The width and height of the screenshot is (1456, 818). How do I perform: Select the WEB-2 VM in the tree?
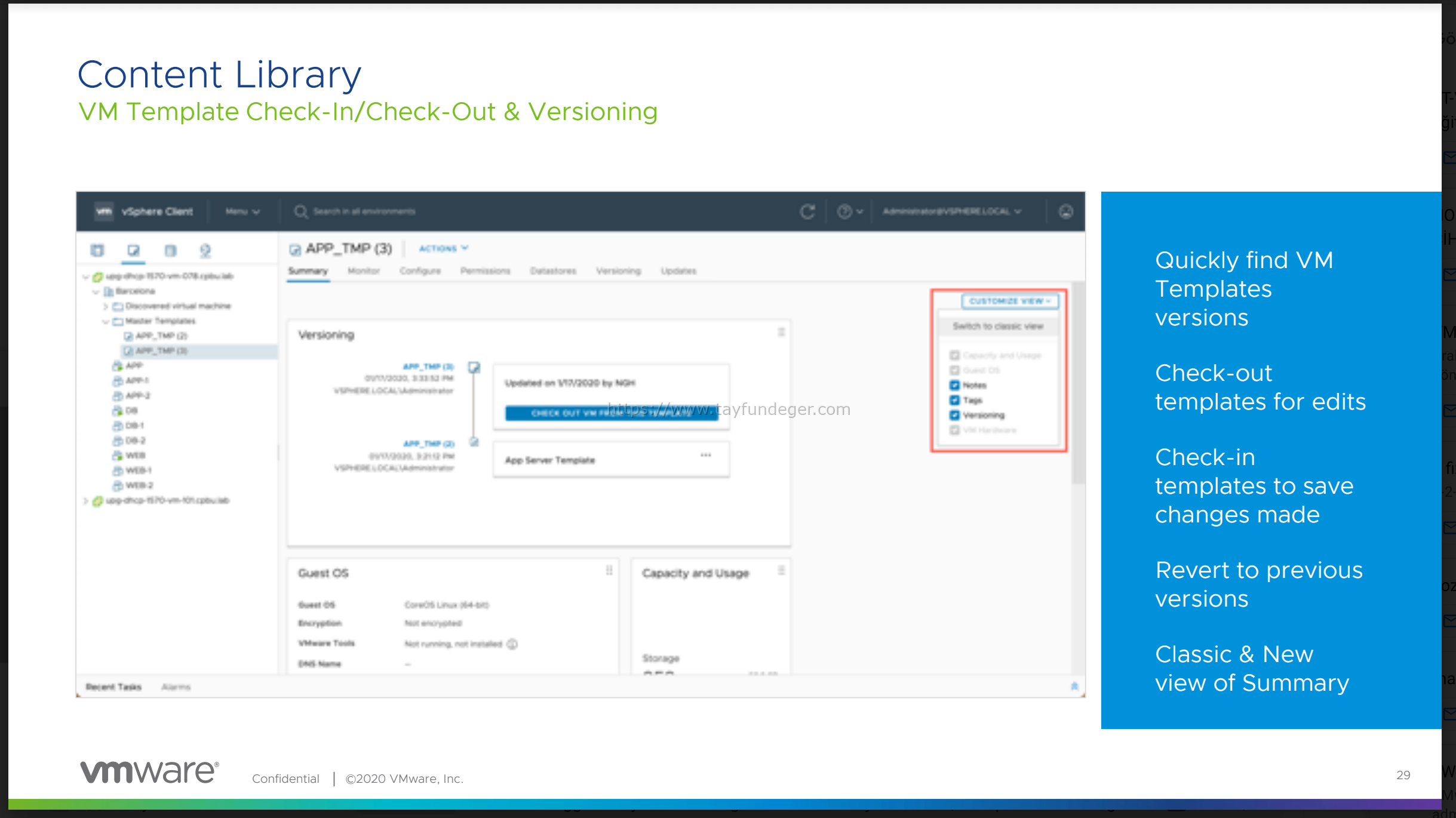(139, 485)
